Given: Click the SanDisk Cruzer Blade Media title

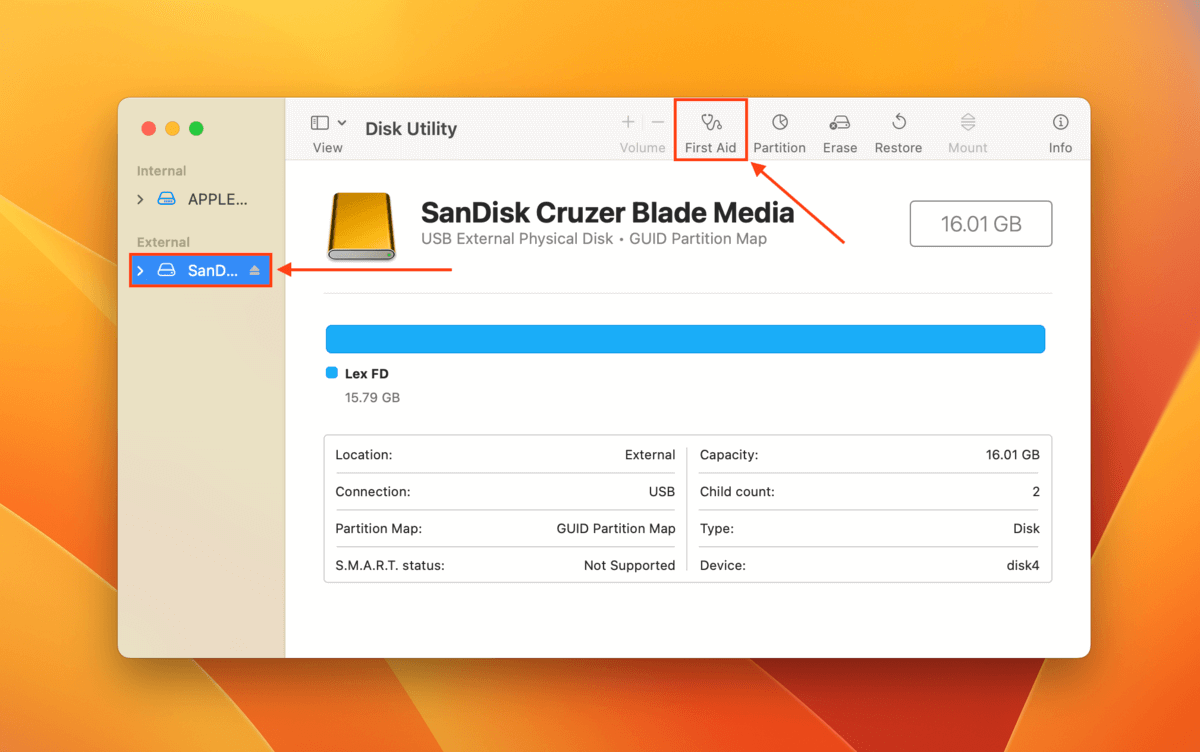Looking at the screenshot, I should point(607,212).
